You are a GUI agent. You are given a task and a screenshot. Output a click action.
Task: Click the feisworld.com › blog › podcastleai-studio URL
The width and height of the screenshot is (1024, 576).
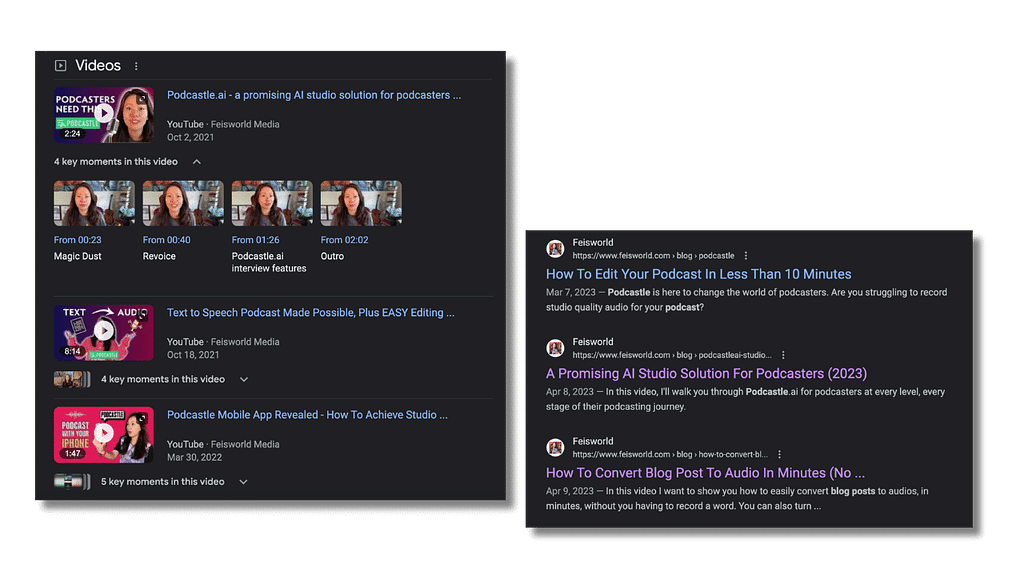pyautogui.click(x=672, y=355)
